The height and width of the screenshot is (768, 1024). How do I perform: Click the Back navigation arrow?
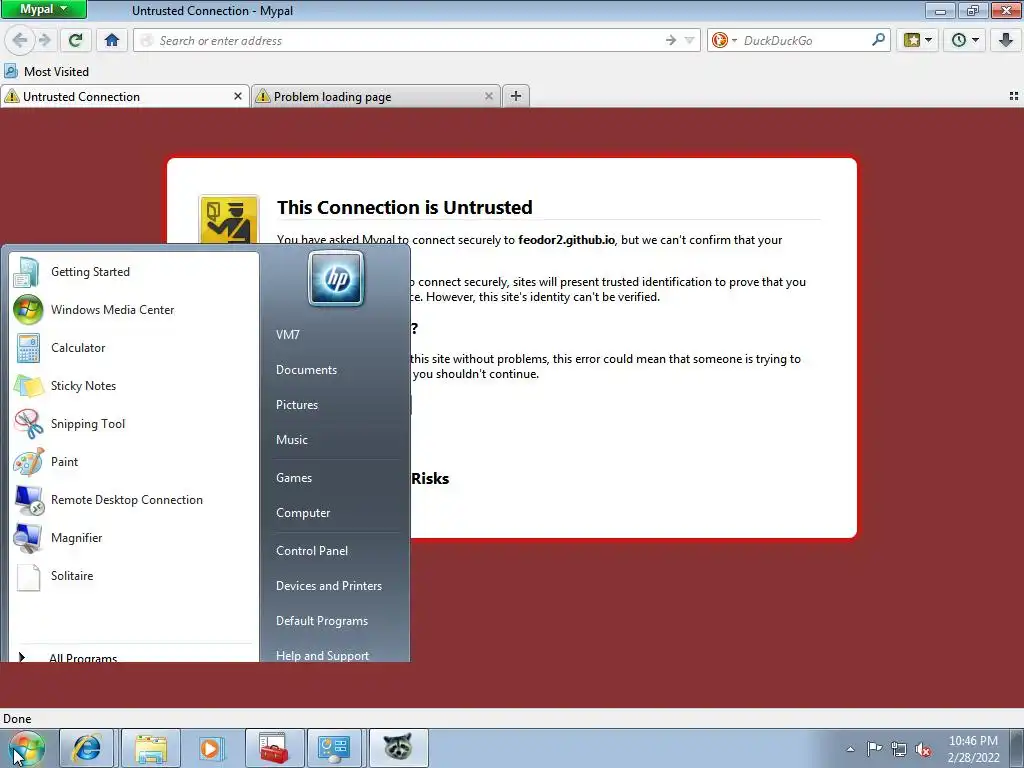(x=20, y=40)
